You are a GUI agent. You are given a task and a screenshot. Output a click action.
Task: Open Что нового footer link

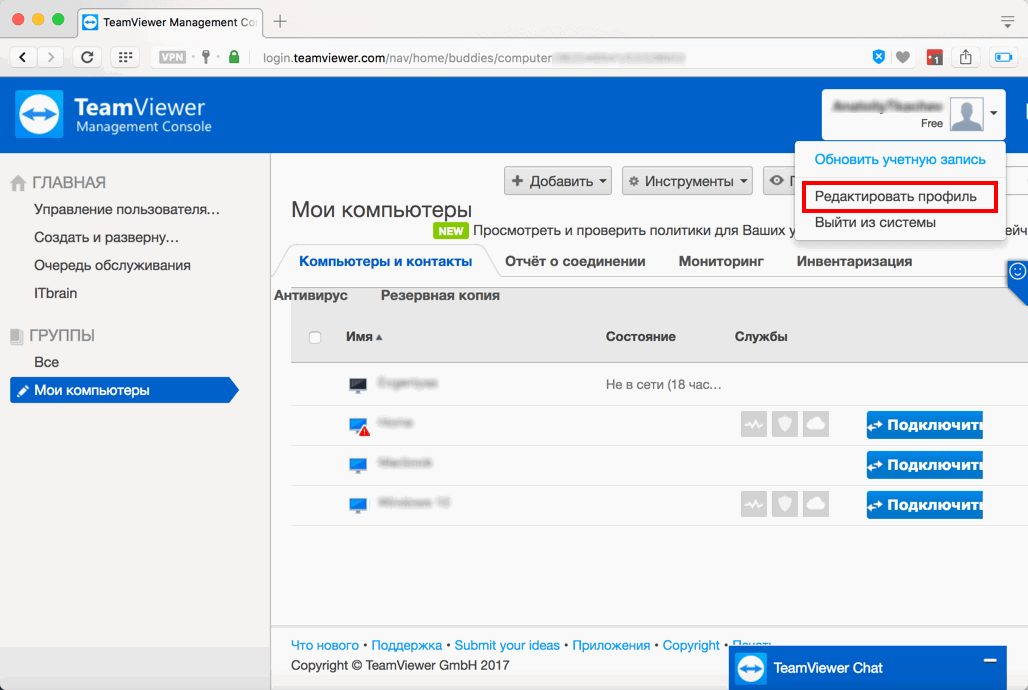click(325, 645)
